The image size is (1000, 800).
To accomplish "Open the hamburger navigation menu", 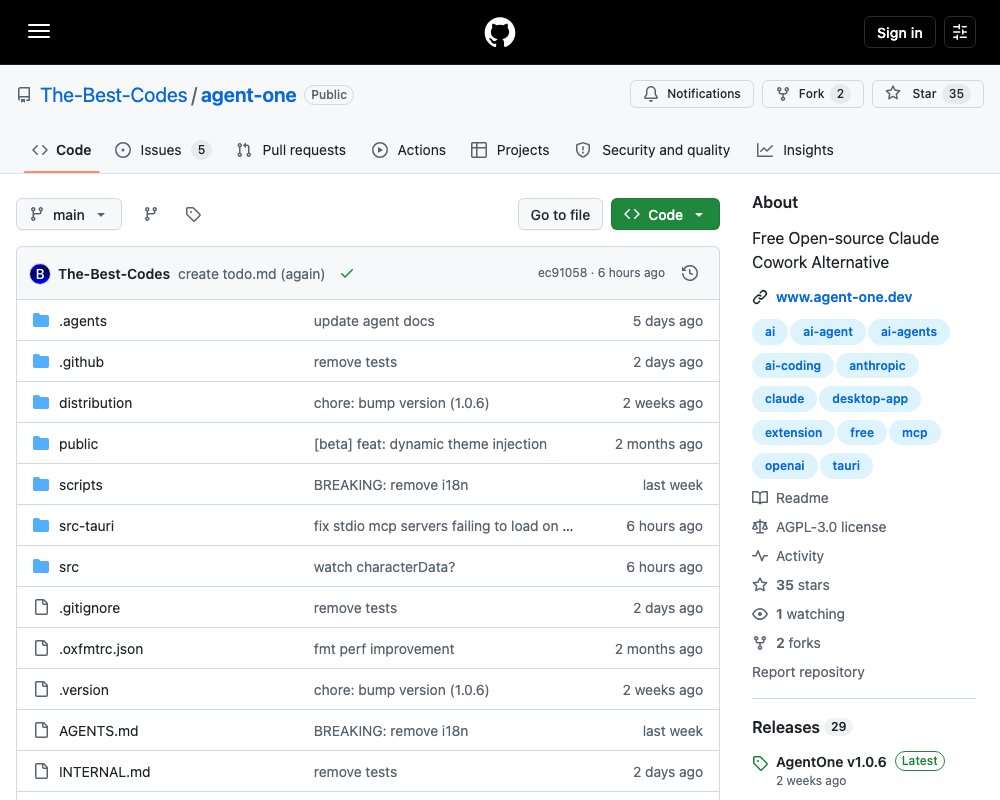I will (x=39, y=31).
